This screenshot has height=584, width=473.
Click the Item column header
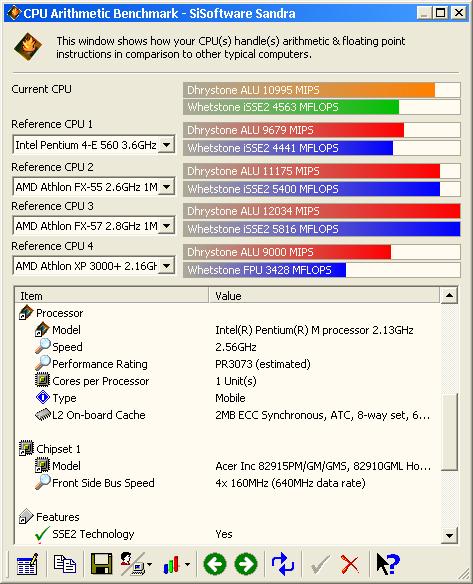(111, 296)
